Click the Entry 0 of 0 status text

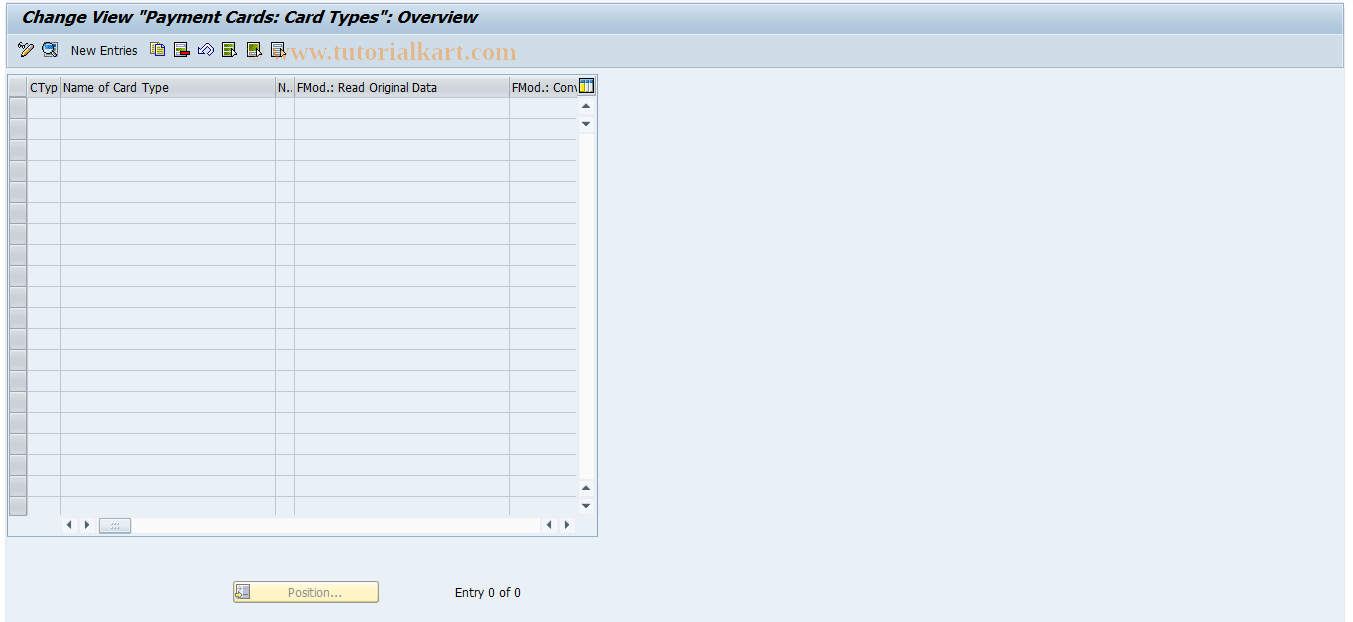coord(488,593)
